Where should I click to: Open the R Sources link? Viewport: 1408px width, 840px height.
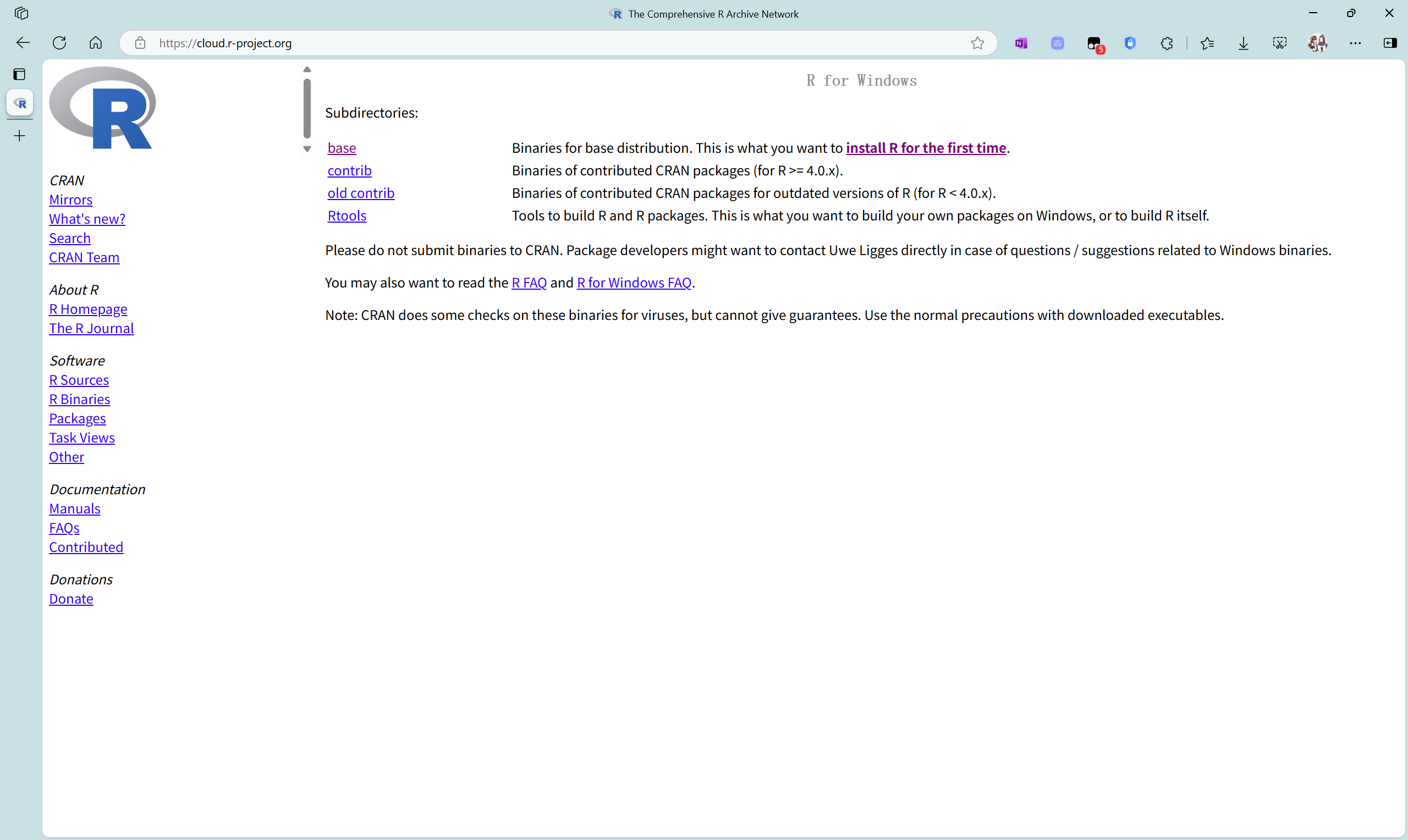(79, 380)
